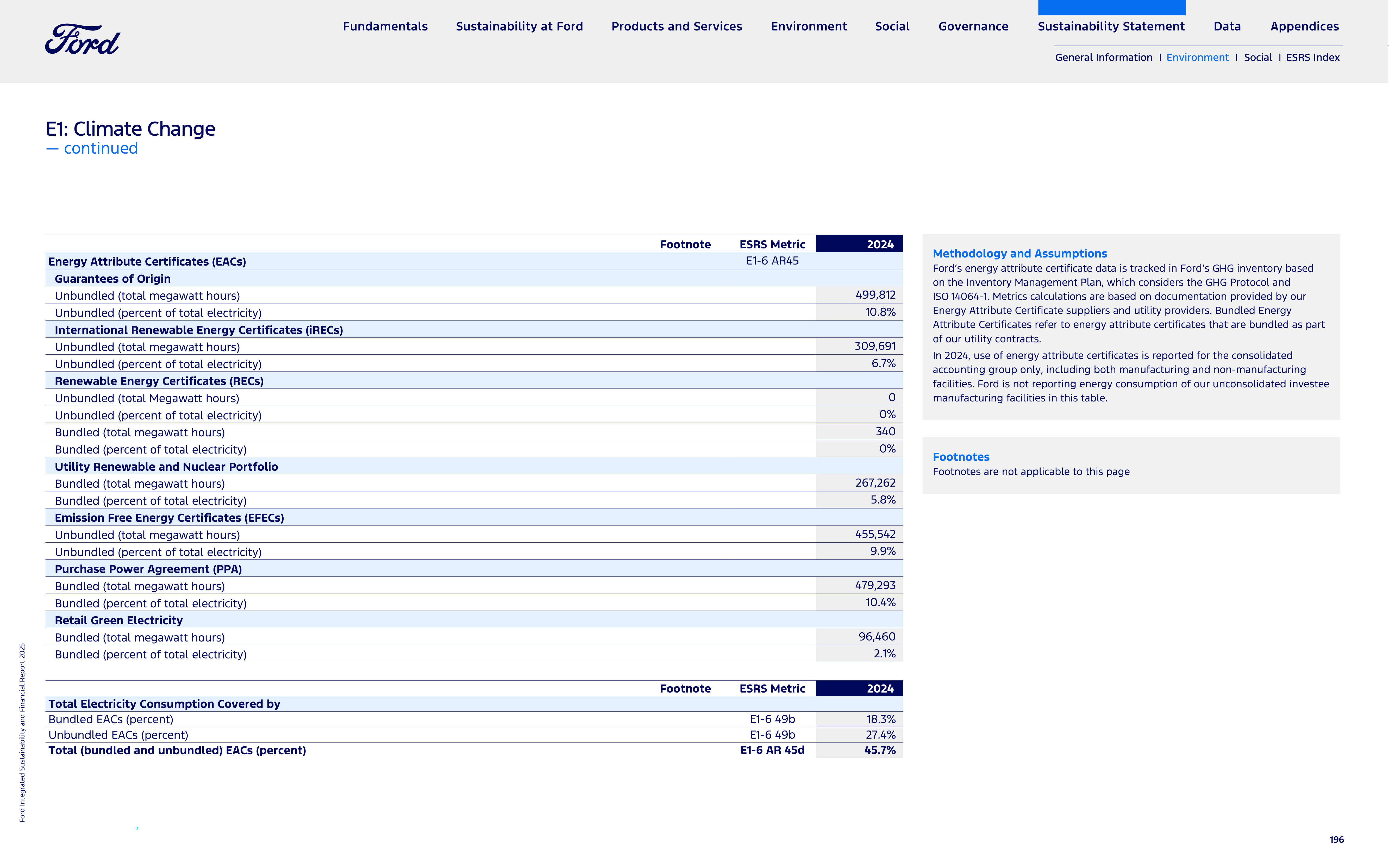Image resolution: width=1389 pixels, height=868 pixels.
Task: Open the Fundamentals section
Action: point(385,26)
